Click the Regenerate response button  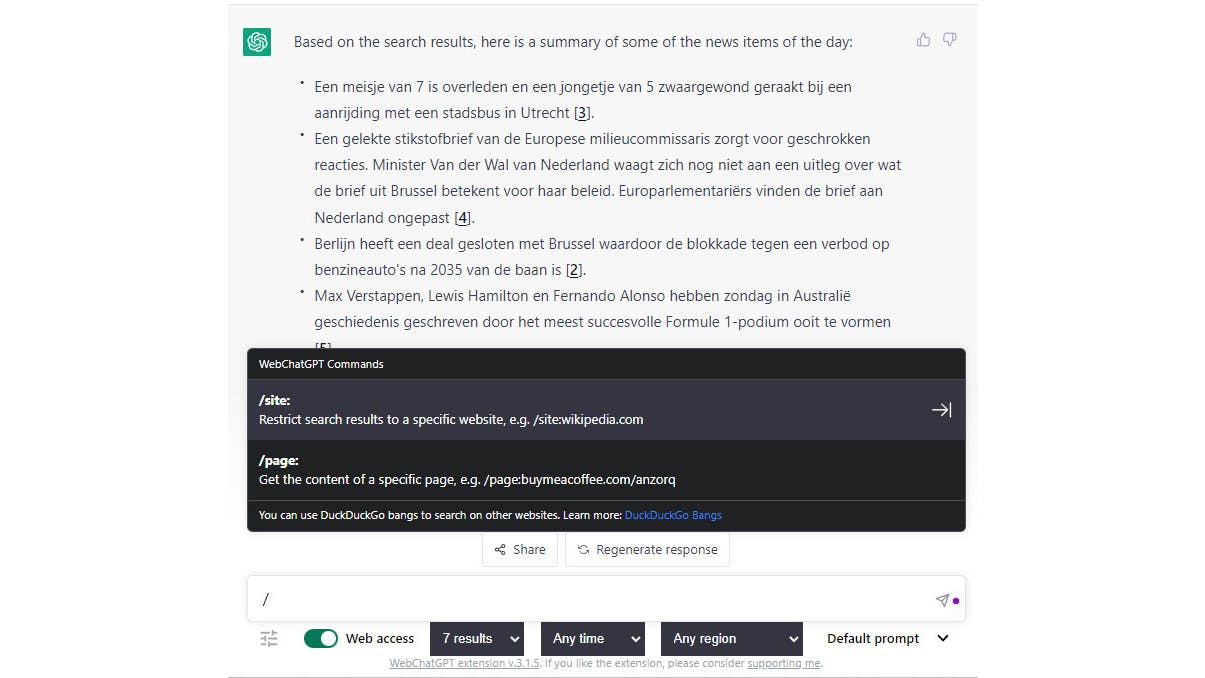pos(647,549)
